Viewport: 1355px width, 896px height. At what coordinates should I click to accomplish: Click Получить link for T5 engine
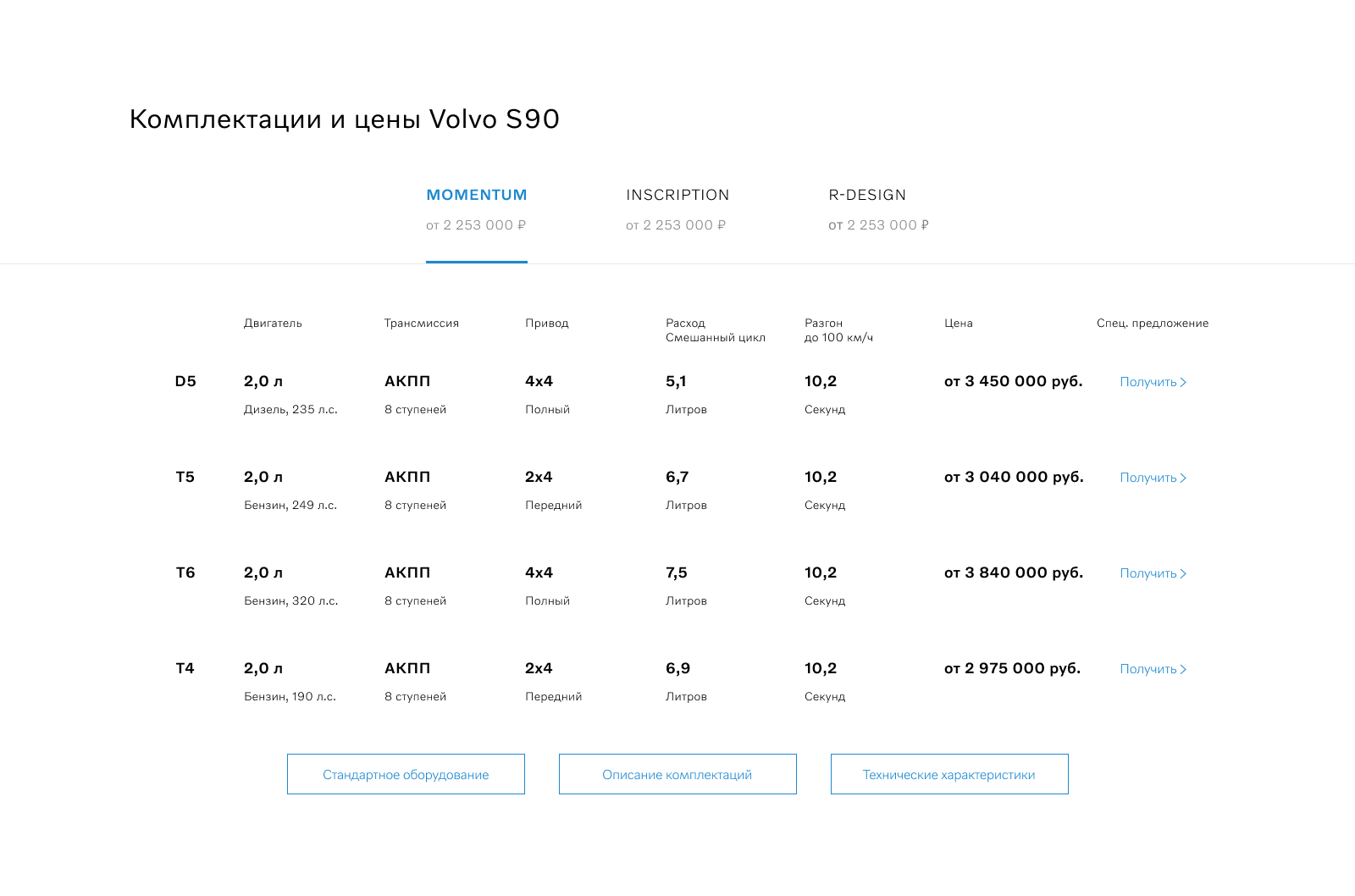point(1148,478)
